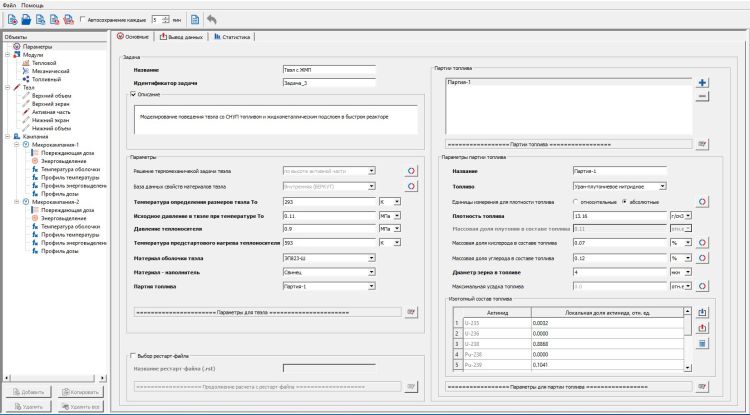Open the 'Файл' menu

(9, 5)
